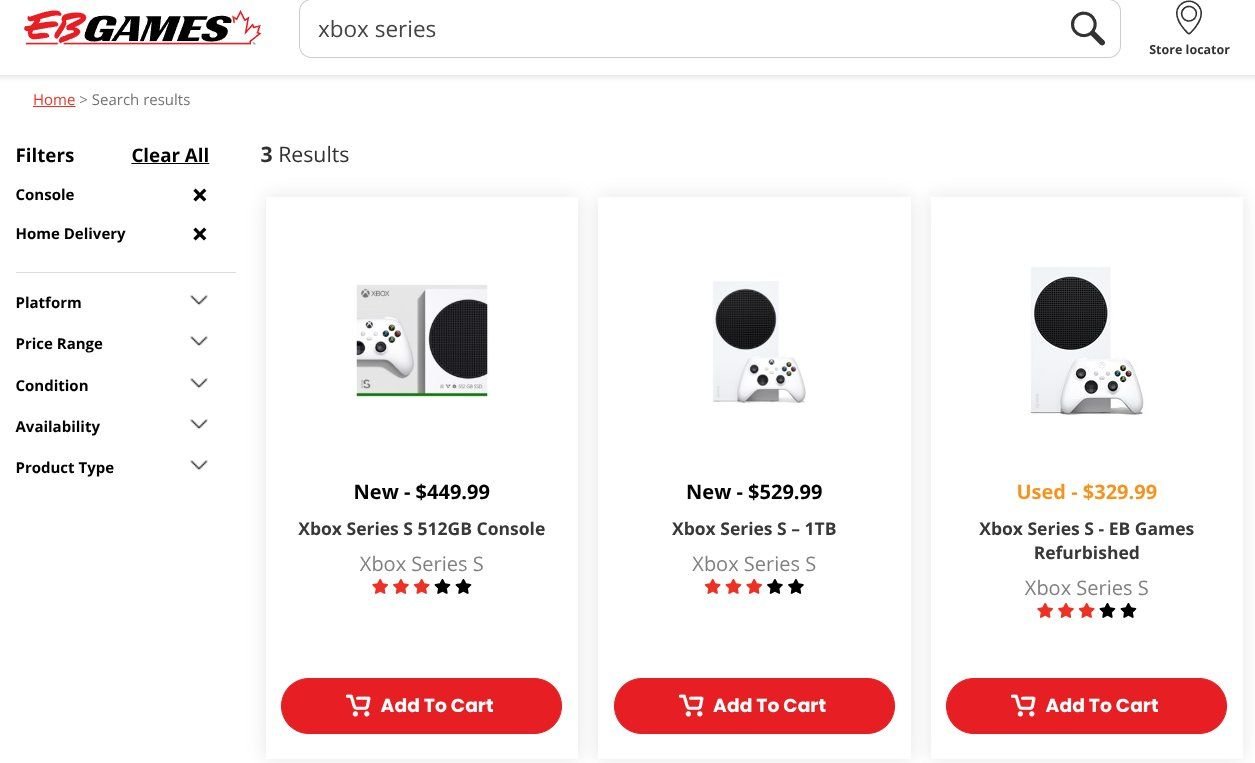Click the star rating of Xbox Series S – 1TB
The width and height of the screenshot is (1255, 763).
click(x=754, y=587)
